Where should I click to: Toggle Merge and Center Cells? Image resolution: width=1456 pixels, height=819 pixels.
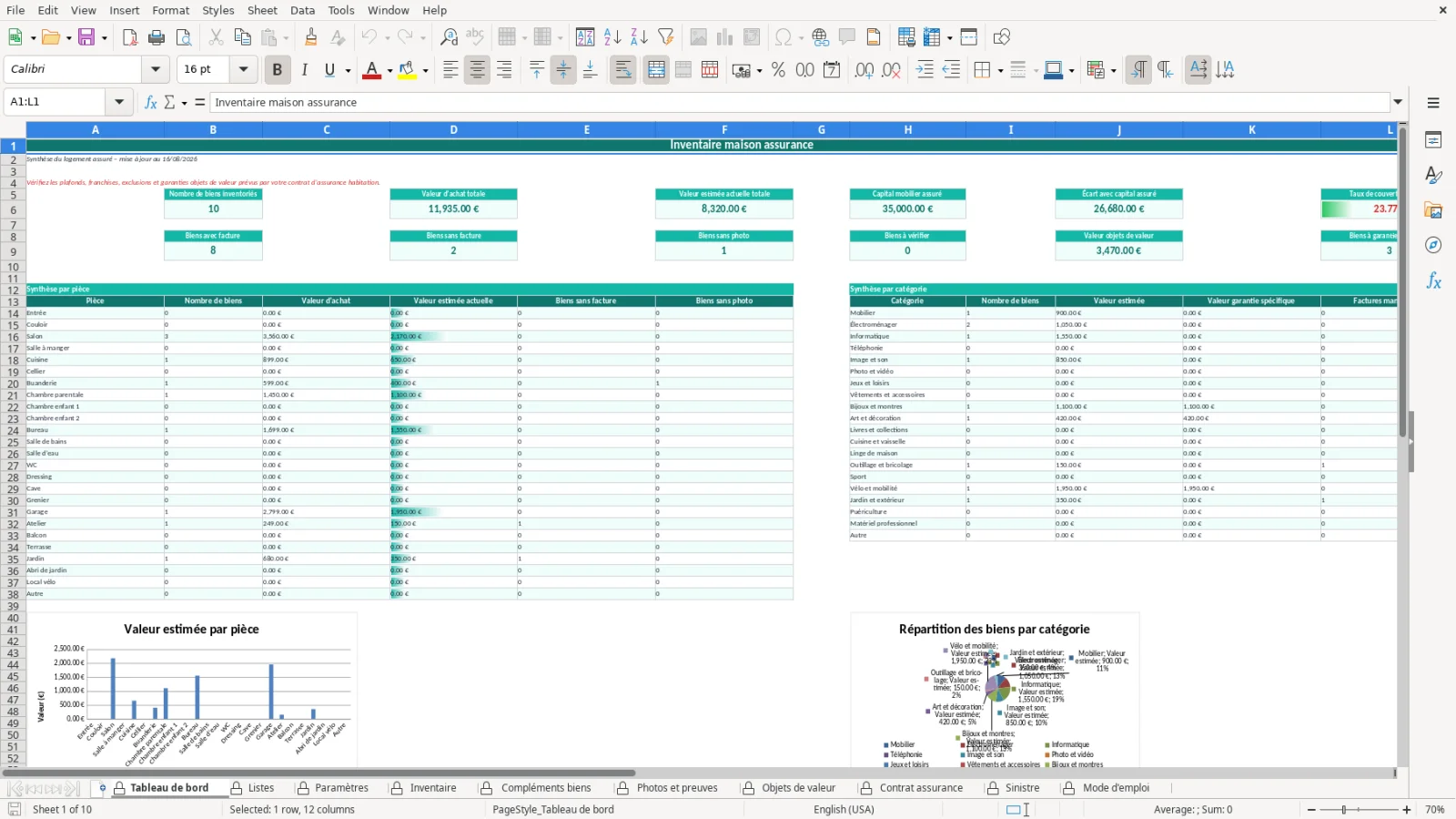pyautogui.click(x=656, y=70)
